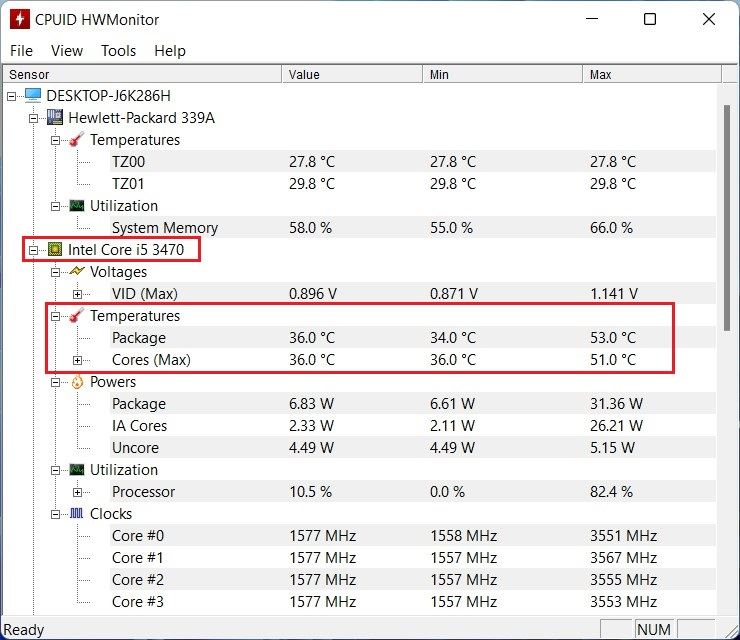Collapse the Hewlett-Packard 339A node
Image resolution: width=740 pixels, height=640 pixels.
(x=33, y=118)
